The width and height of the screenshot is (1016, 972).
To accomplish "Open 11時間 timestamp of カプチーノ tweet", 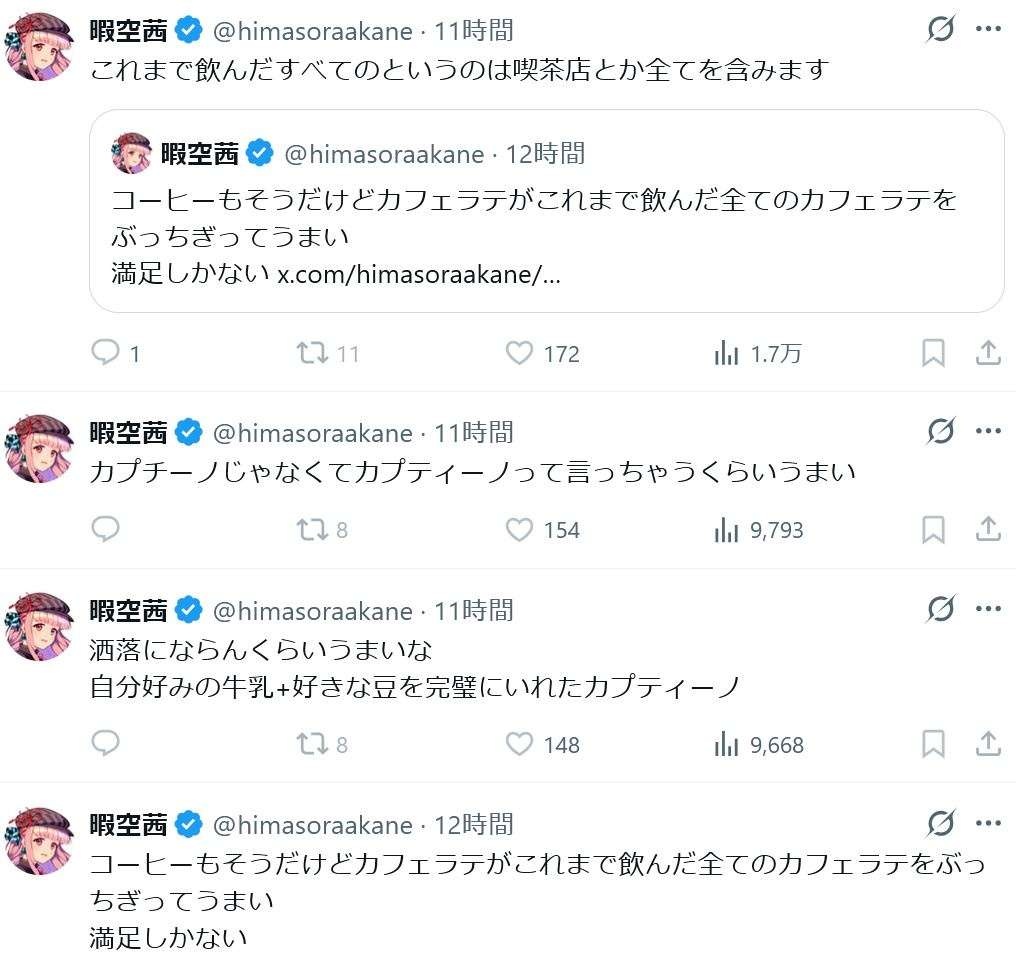I will [475, 433].
